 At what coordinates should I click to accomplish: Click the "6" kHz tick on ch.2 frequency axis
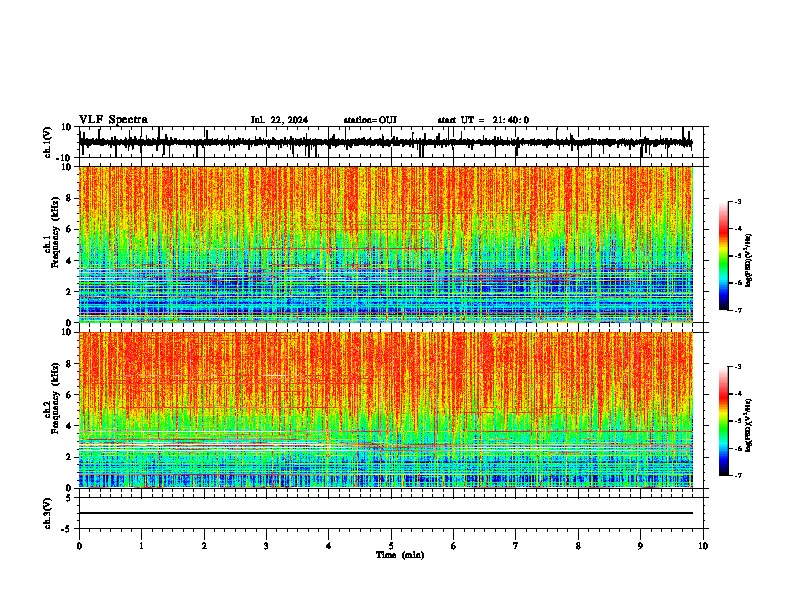click(x=69, y=395)
